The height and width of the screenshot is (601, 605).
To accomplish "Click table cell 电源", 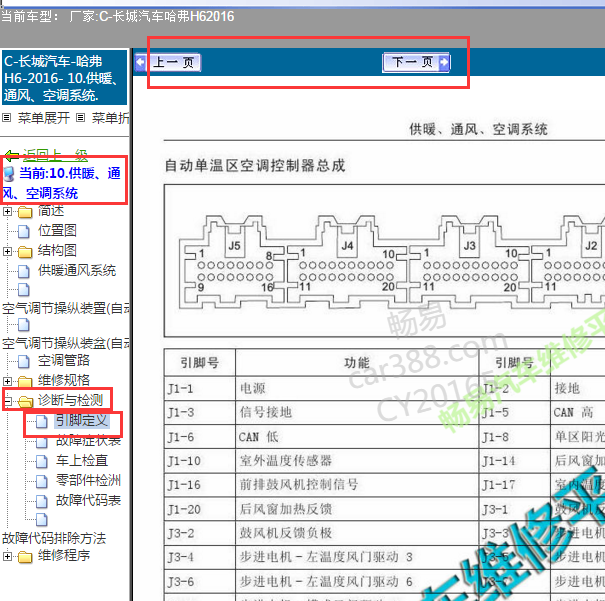I will tap(357, 388).
